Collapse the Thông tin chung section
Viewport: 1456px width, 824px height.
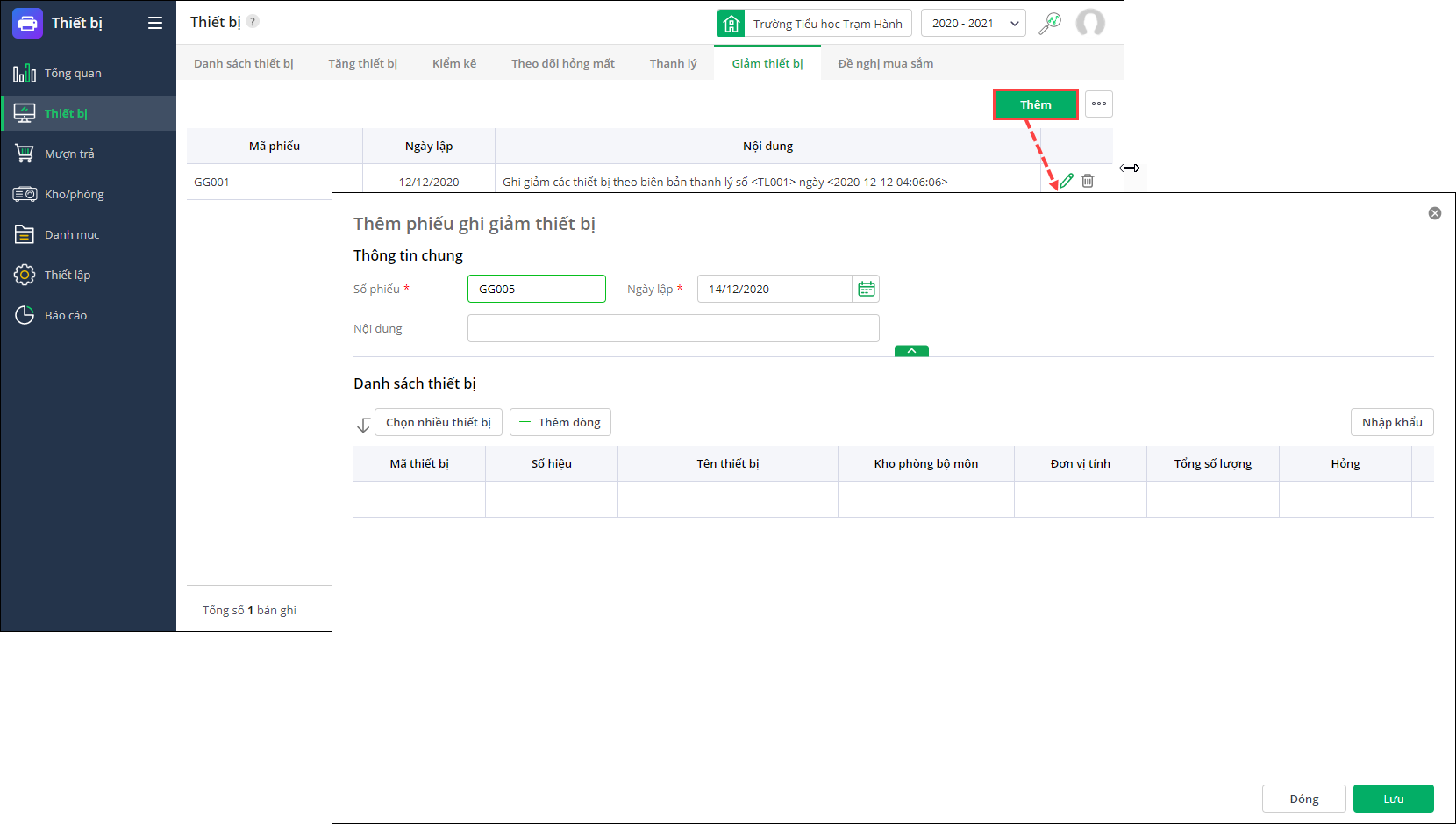pyautogui.click(x=911, y=351)
